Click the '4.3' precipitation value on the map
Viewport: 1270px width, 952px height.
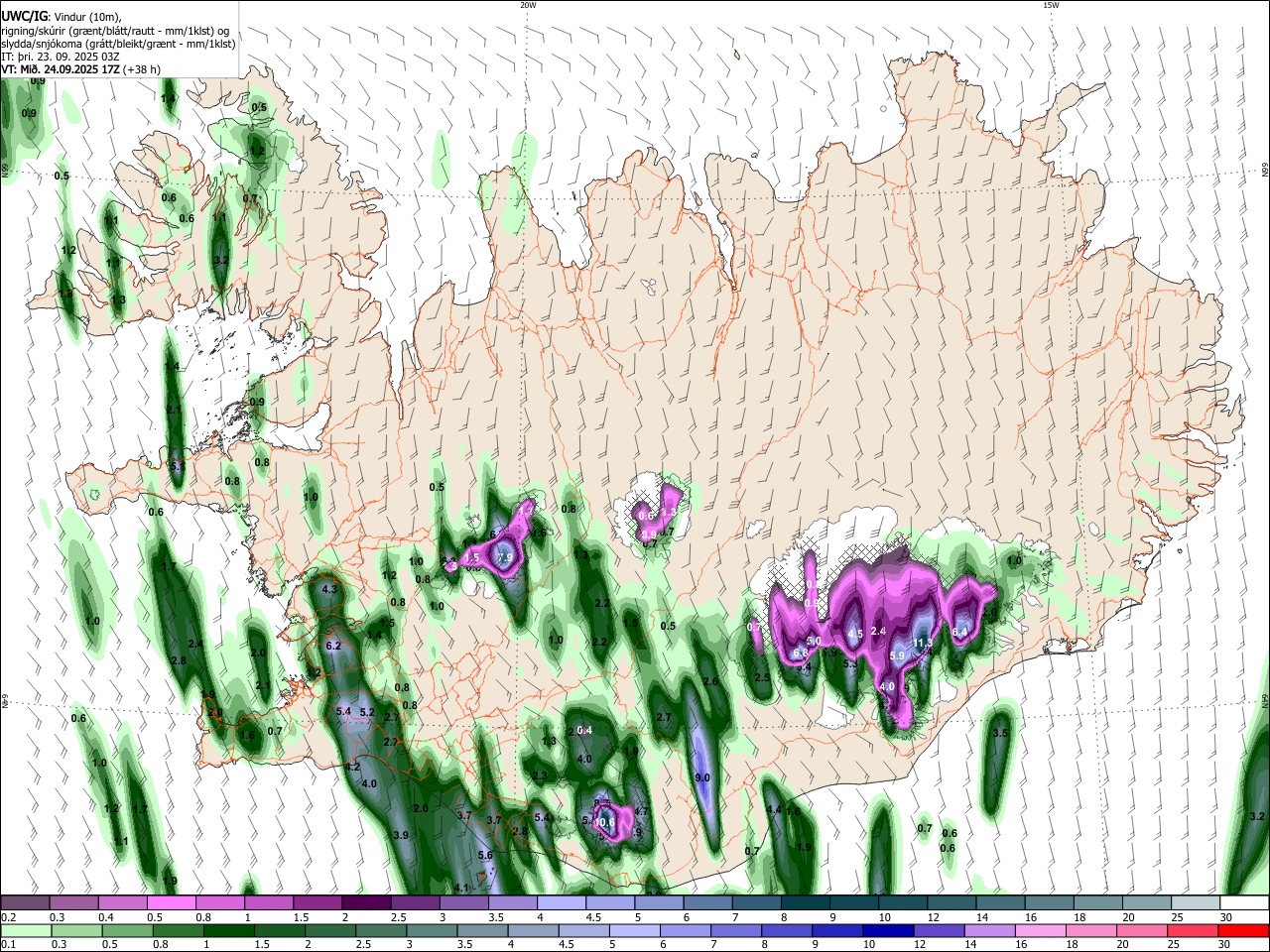[330, 589]
